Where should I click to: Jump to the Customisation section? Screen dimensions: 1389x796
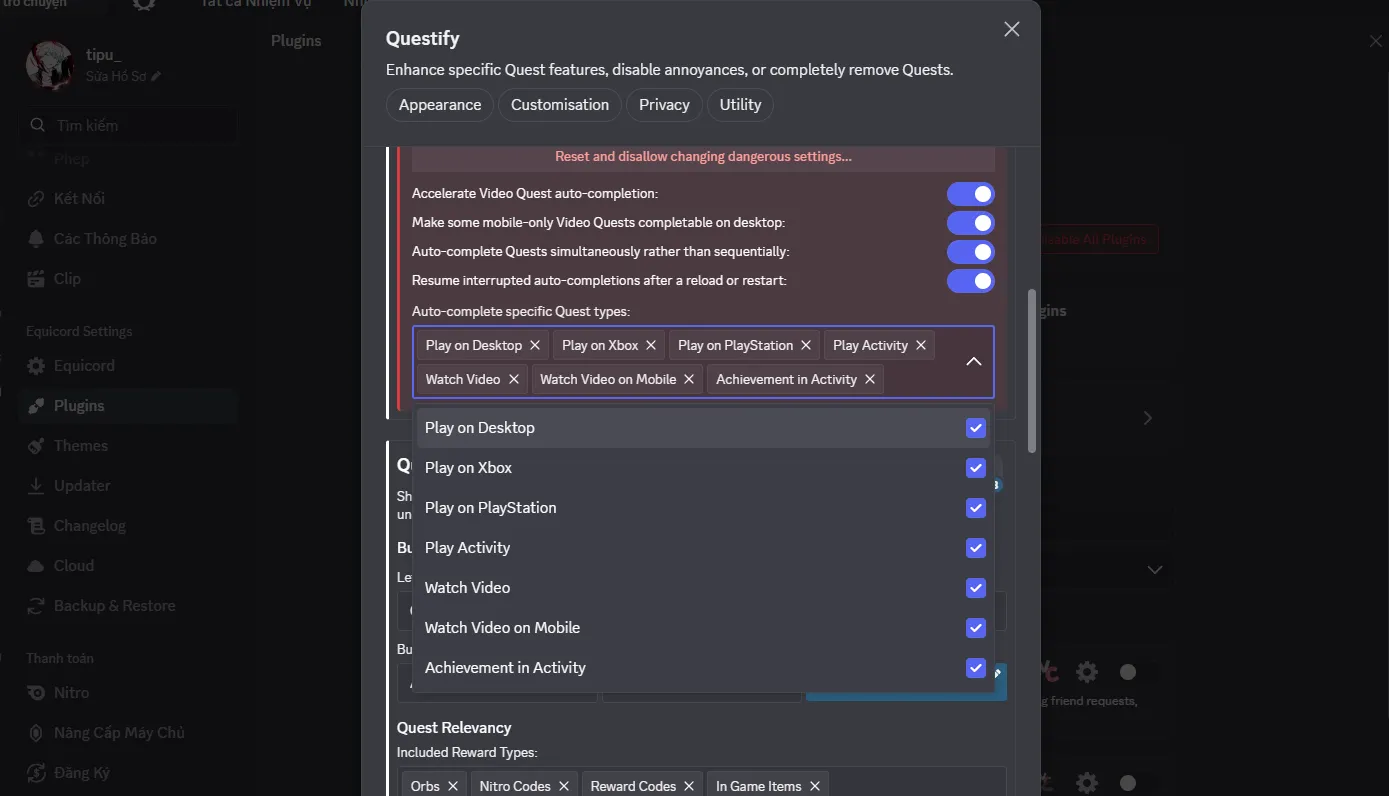pyautogui.click(x=560, y=105)
